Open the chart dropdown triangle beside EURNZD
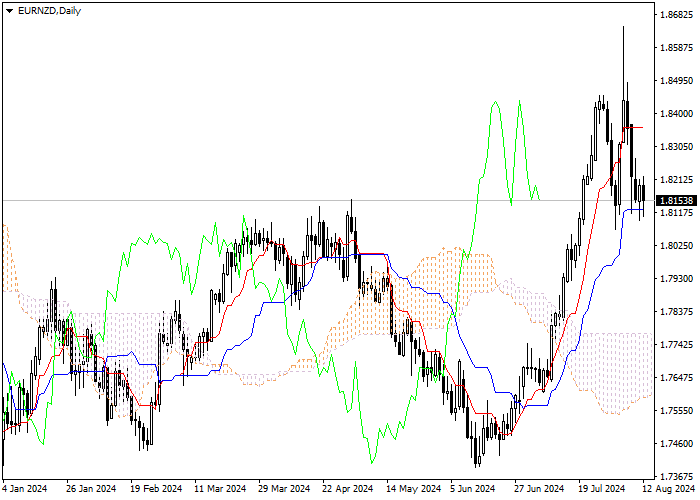 coord(9,11)
